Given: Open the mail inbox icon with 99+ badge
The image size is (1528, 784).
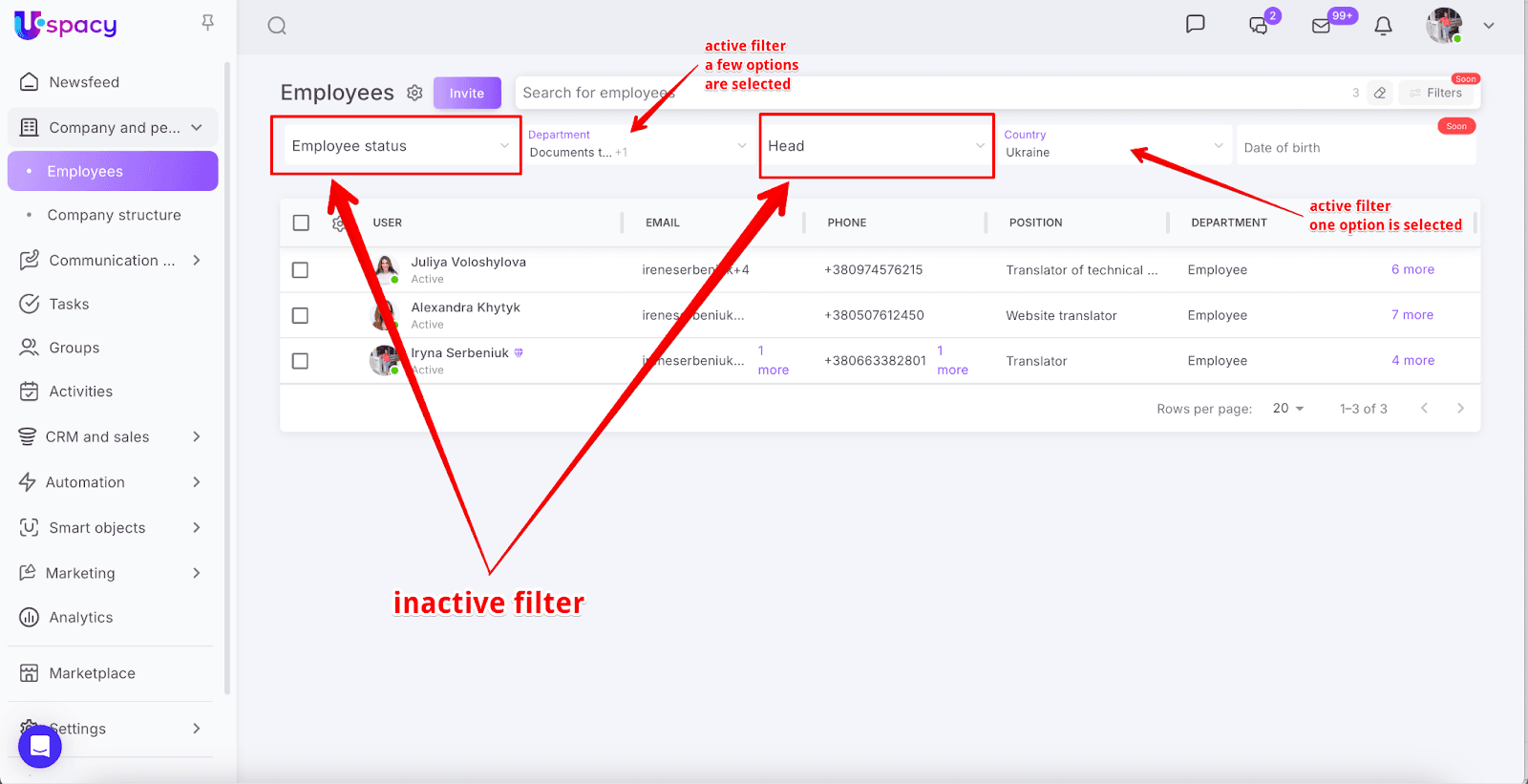Looking at the screenshot, I should coord(1322,26).
